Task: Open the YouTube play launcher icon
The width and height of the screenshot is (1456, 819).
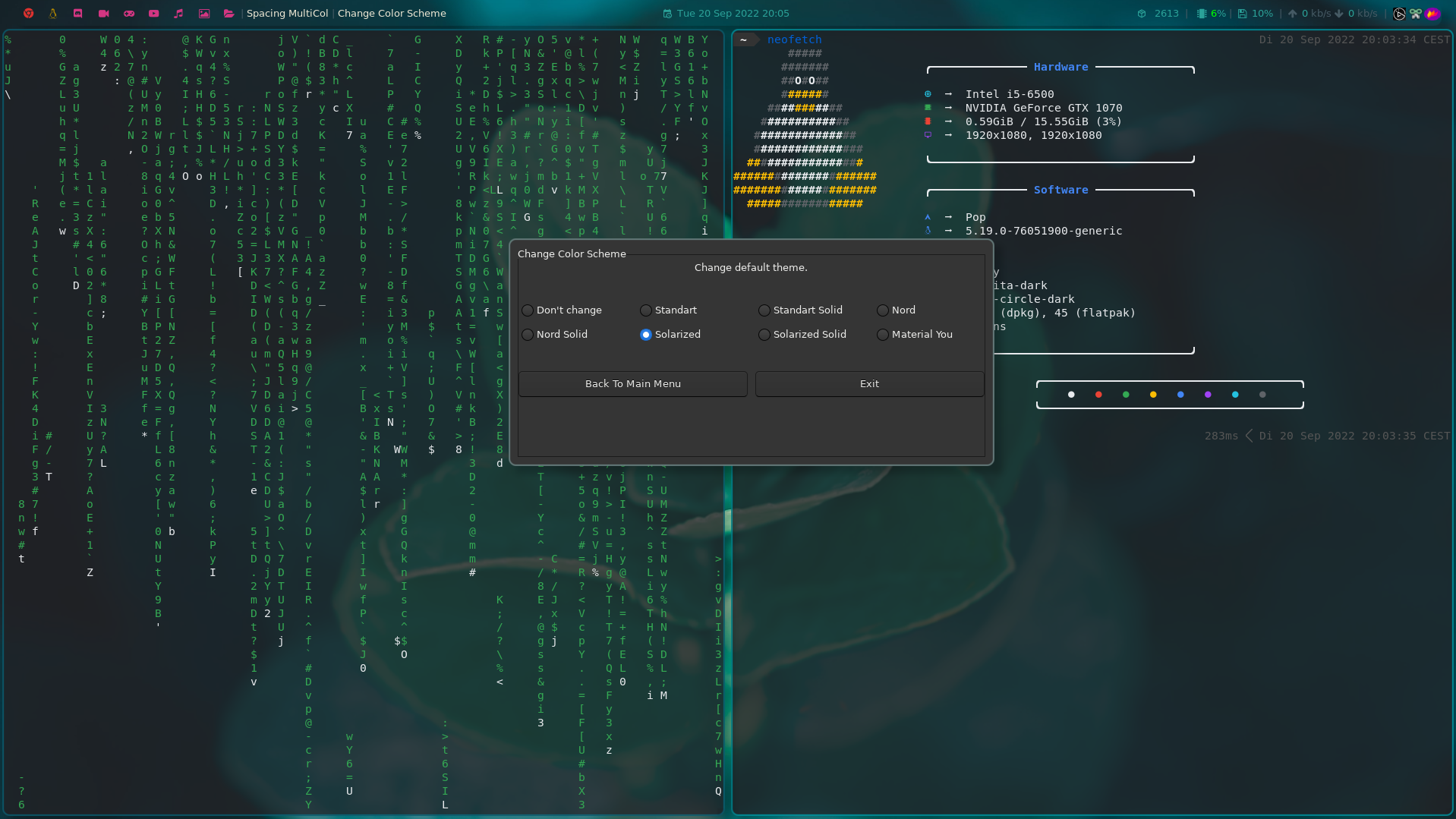Action: pyautogui.click(x=154, y=14)
